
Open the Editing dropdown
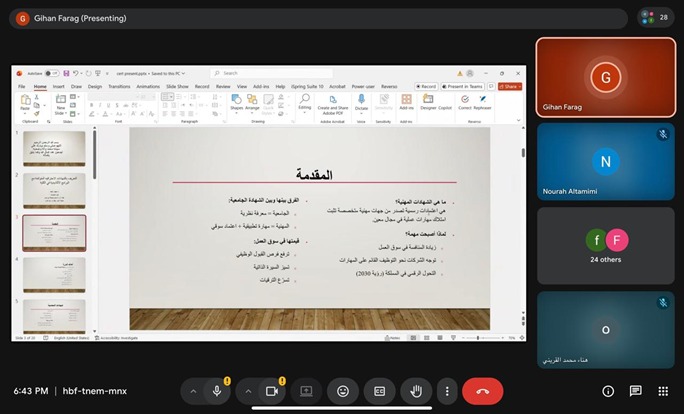[304, 104]
